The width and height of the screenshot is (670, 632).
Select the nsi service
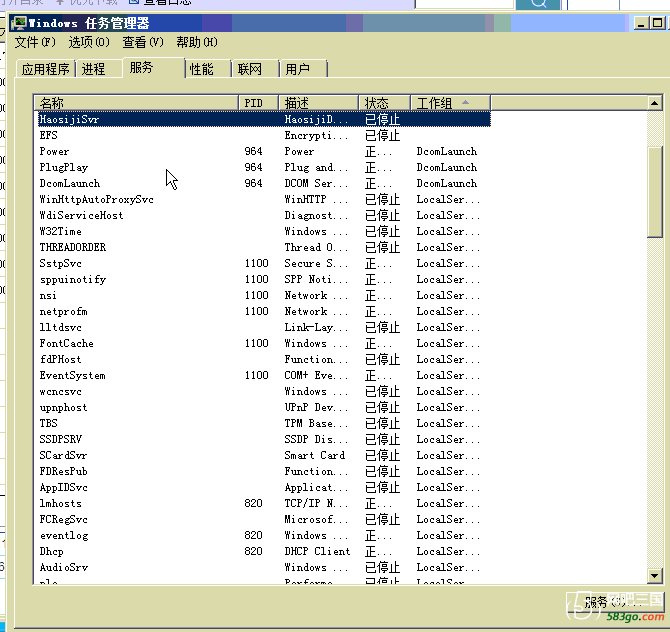48,295
